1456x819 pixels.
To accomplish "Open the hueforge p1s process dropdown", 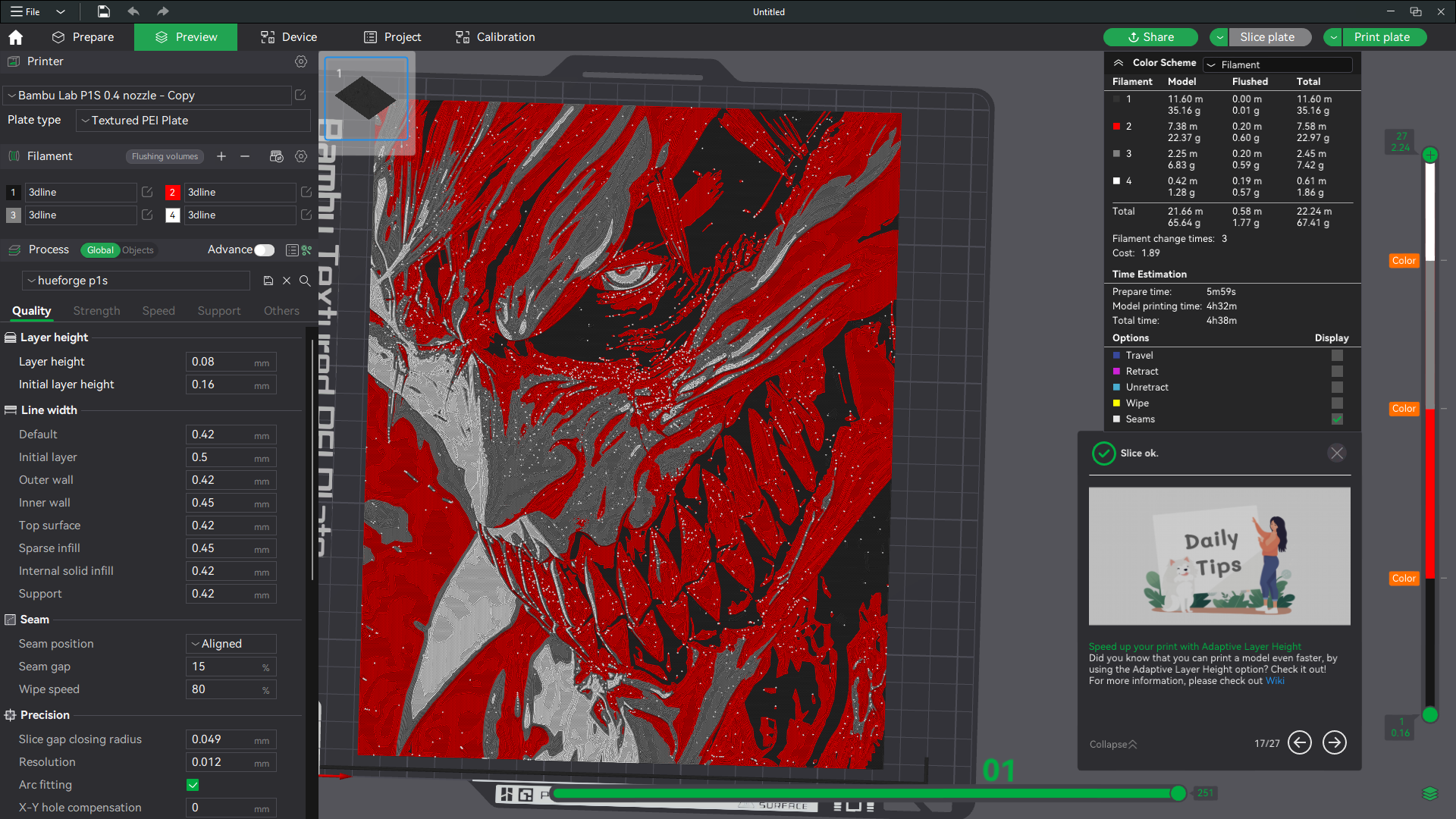I will (136, 281).
